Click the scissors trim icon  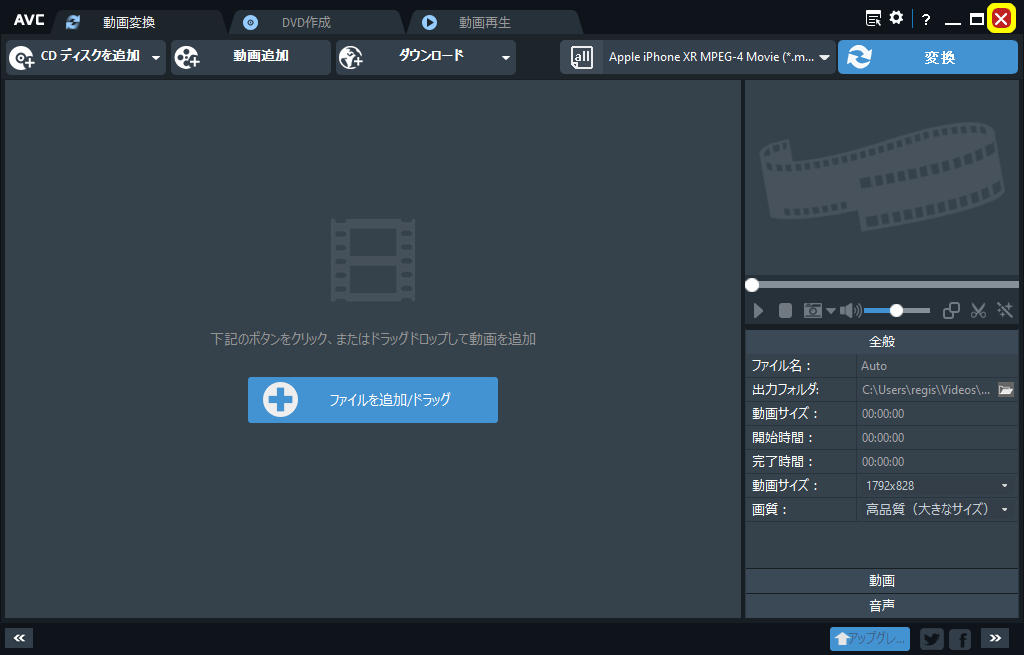[x=978, y=311]
